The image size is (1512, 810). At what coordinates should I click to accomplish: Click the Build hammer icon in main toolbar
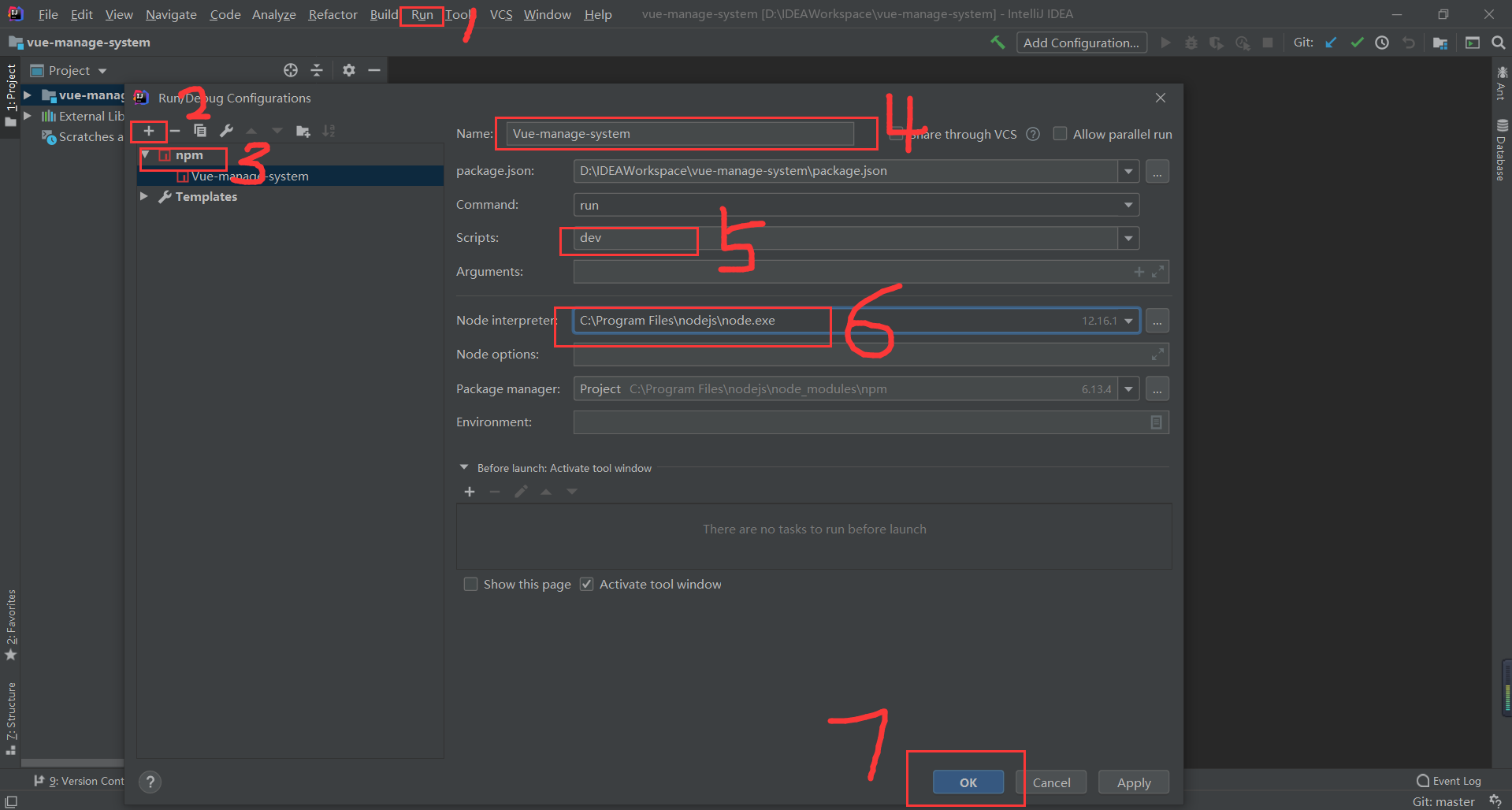(997, 43)
